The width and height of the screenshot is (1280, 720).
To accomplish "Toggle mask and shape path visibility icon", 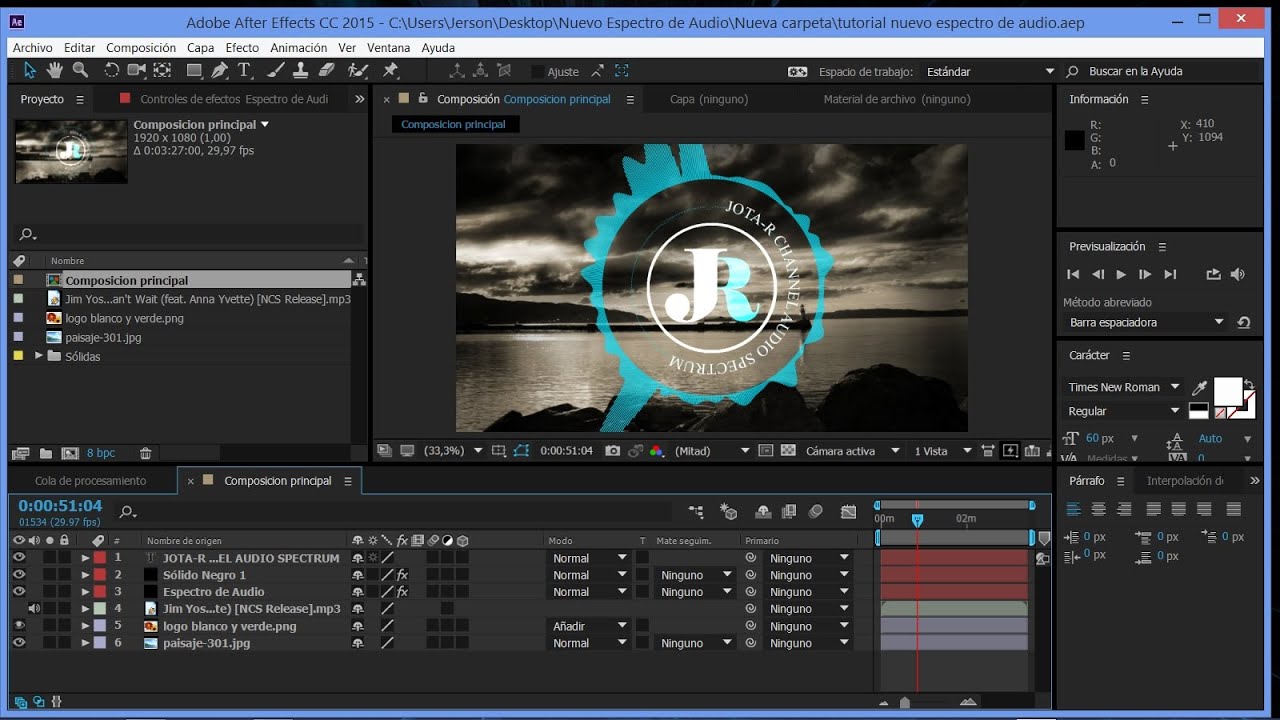I will pyautogui.click(x=521, y=451).
